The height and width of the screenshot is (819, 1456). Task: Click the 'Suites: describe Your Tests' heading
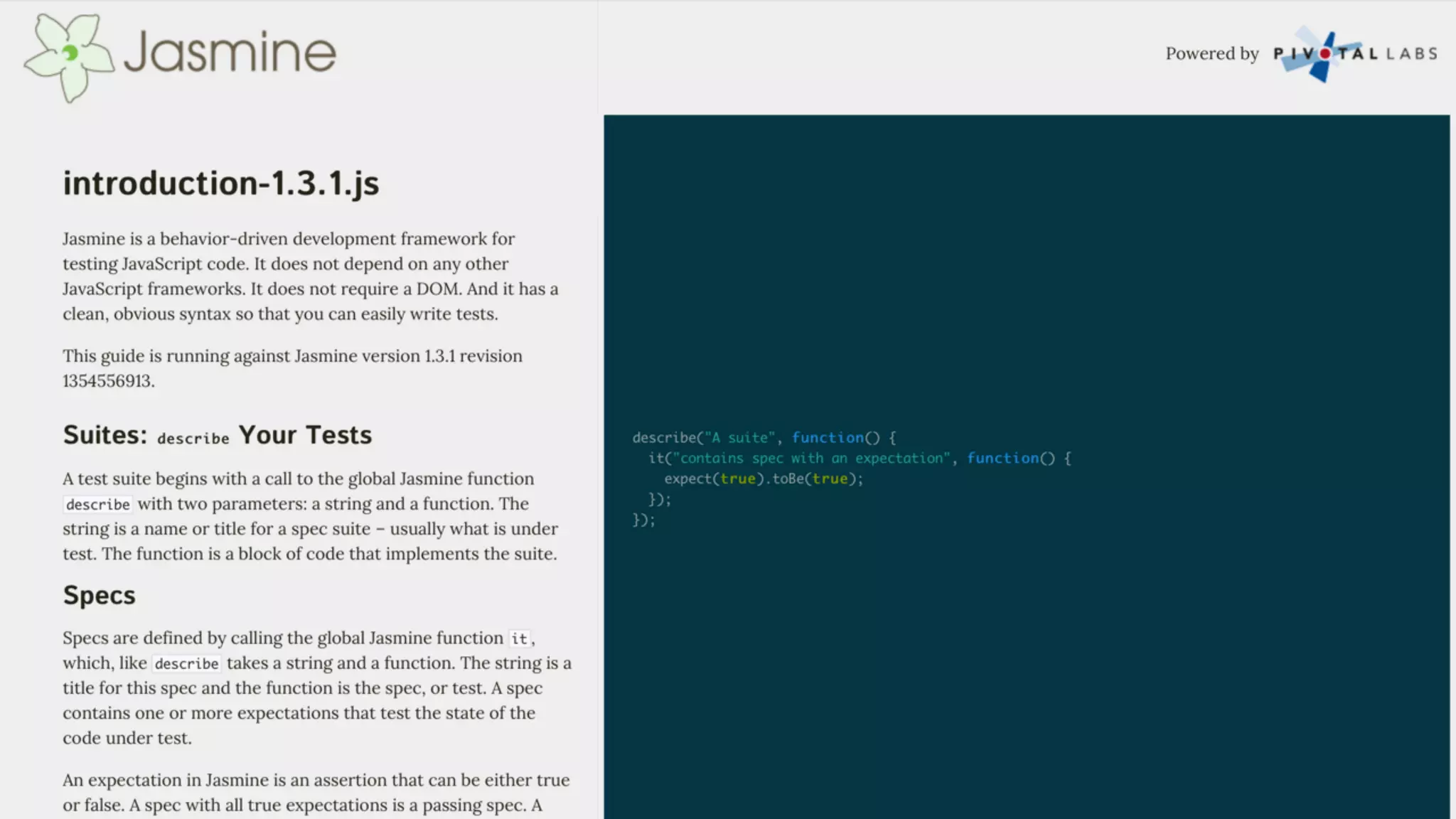point(217,435)
